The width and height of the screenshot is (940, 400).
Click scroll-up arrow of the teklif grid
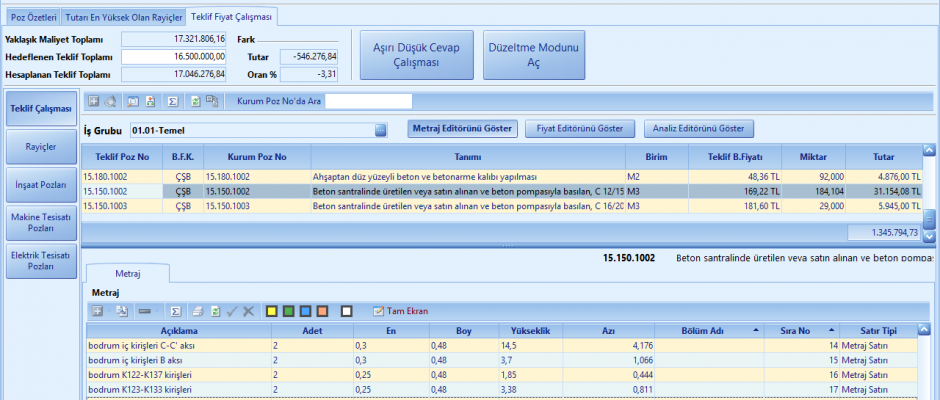(929, 151)
